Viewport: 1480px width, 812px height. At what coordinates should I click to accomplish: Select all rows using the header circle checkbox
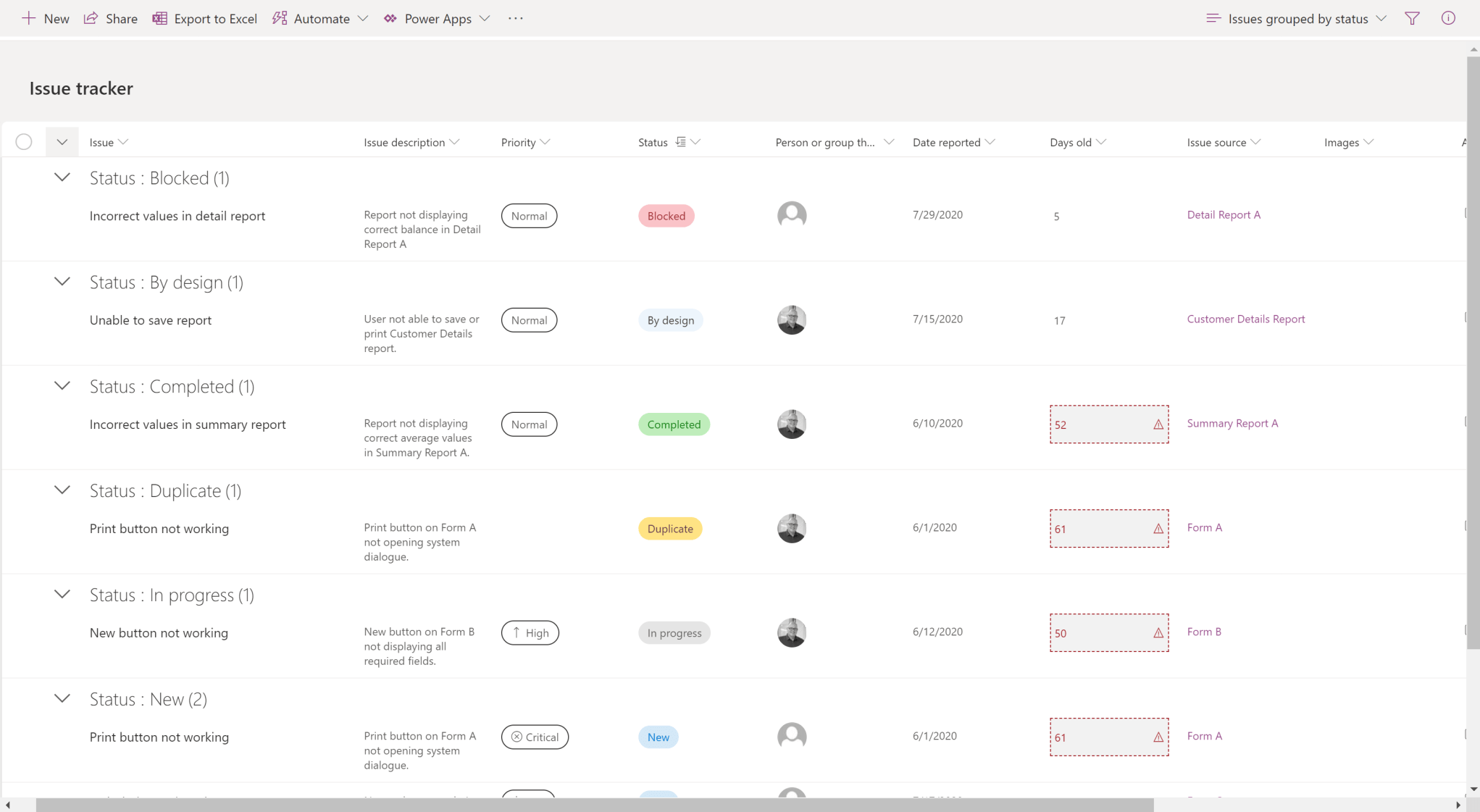coord(22,141)
